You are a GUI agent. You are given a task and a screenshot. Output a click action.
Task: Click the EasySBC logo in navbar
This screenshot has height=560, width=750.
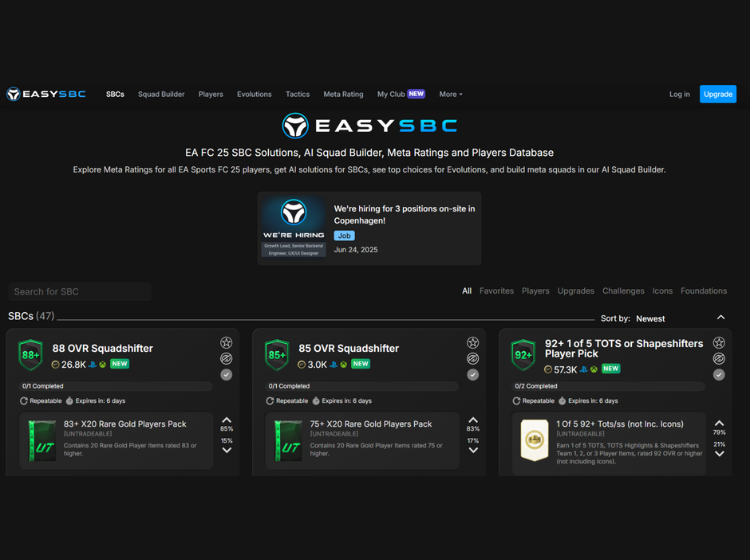point(46,94)
